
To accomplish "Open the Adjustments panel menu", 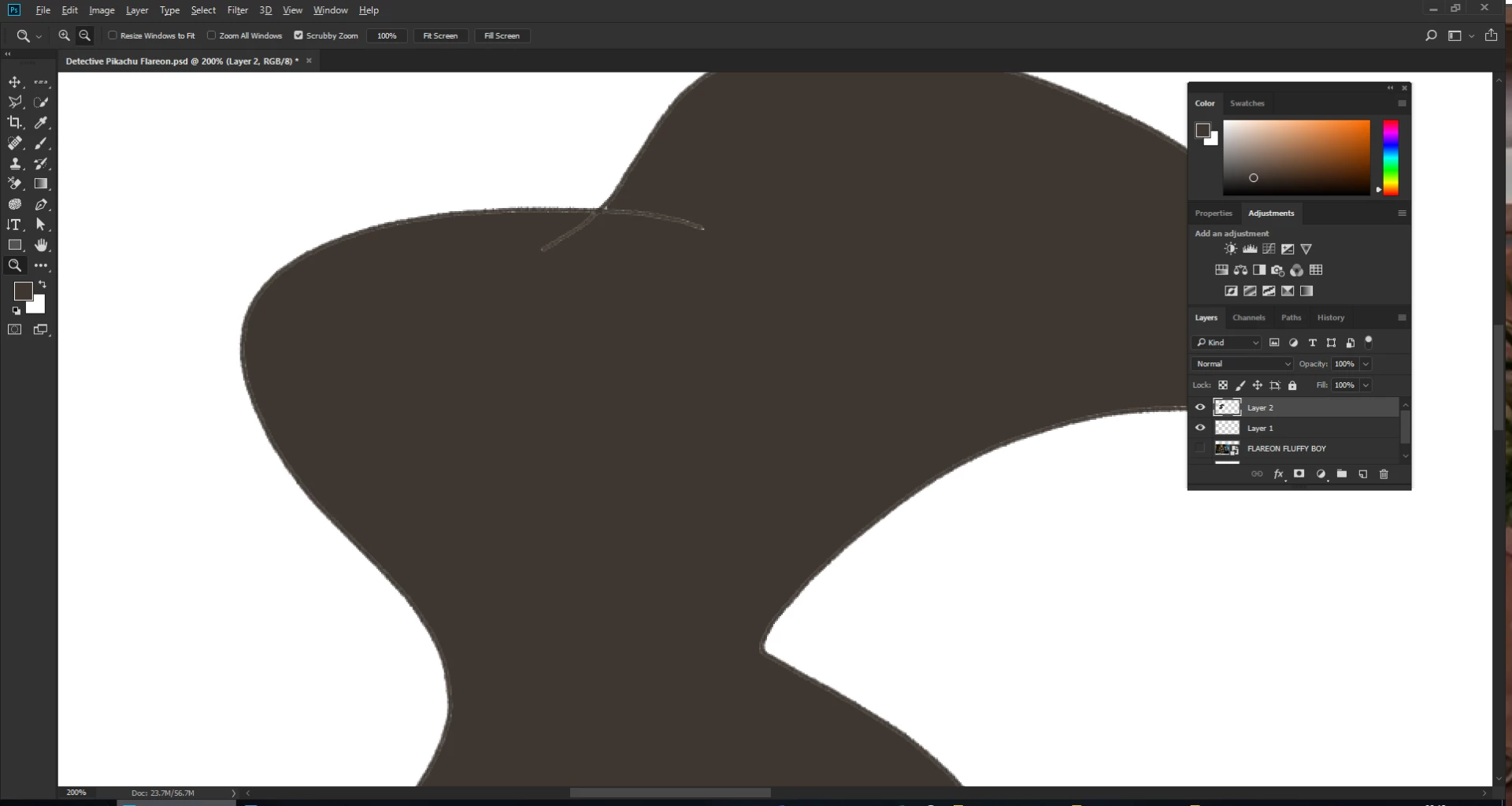I will click(x=1402, y=214).
